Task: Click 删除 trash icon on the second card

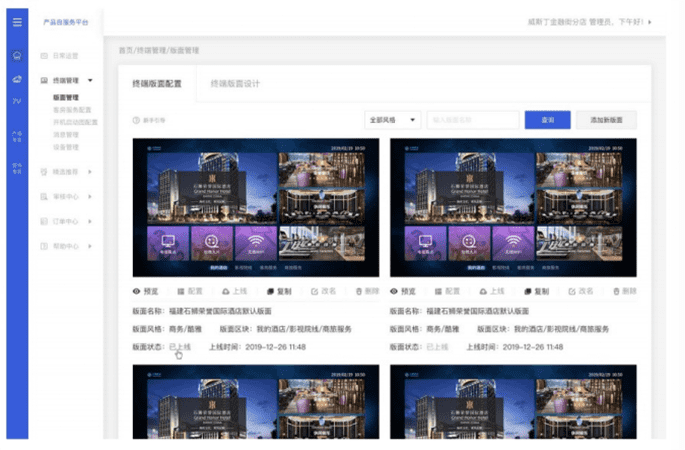Action: click(x=616, y=291)
